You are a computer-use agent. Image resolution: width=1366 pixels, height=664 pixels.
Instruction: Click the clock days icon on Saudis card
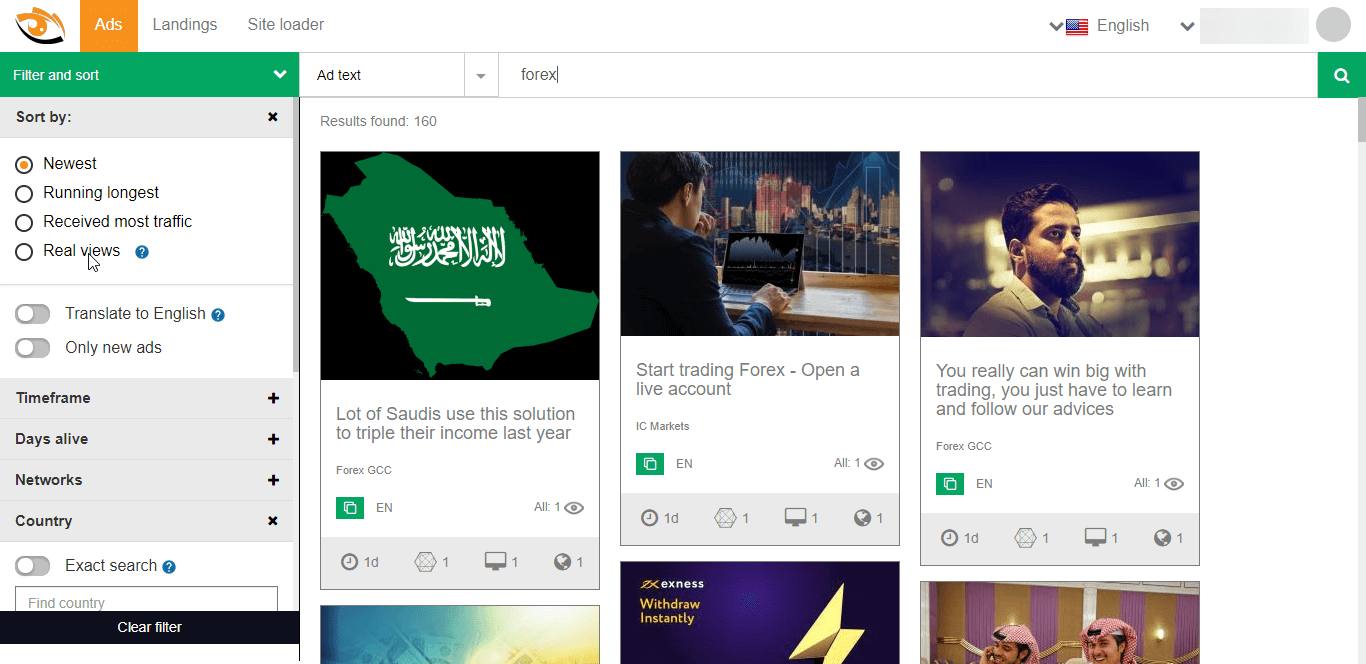pos(349,562)
